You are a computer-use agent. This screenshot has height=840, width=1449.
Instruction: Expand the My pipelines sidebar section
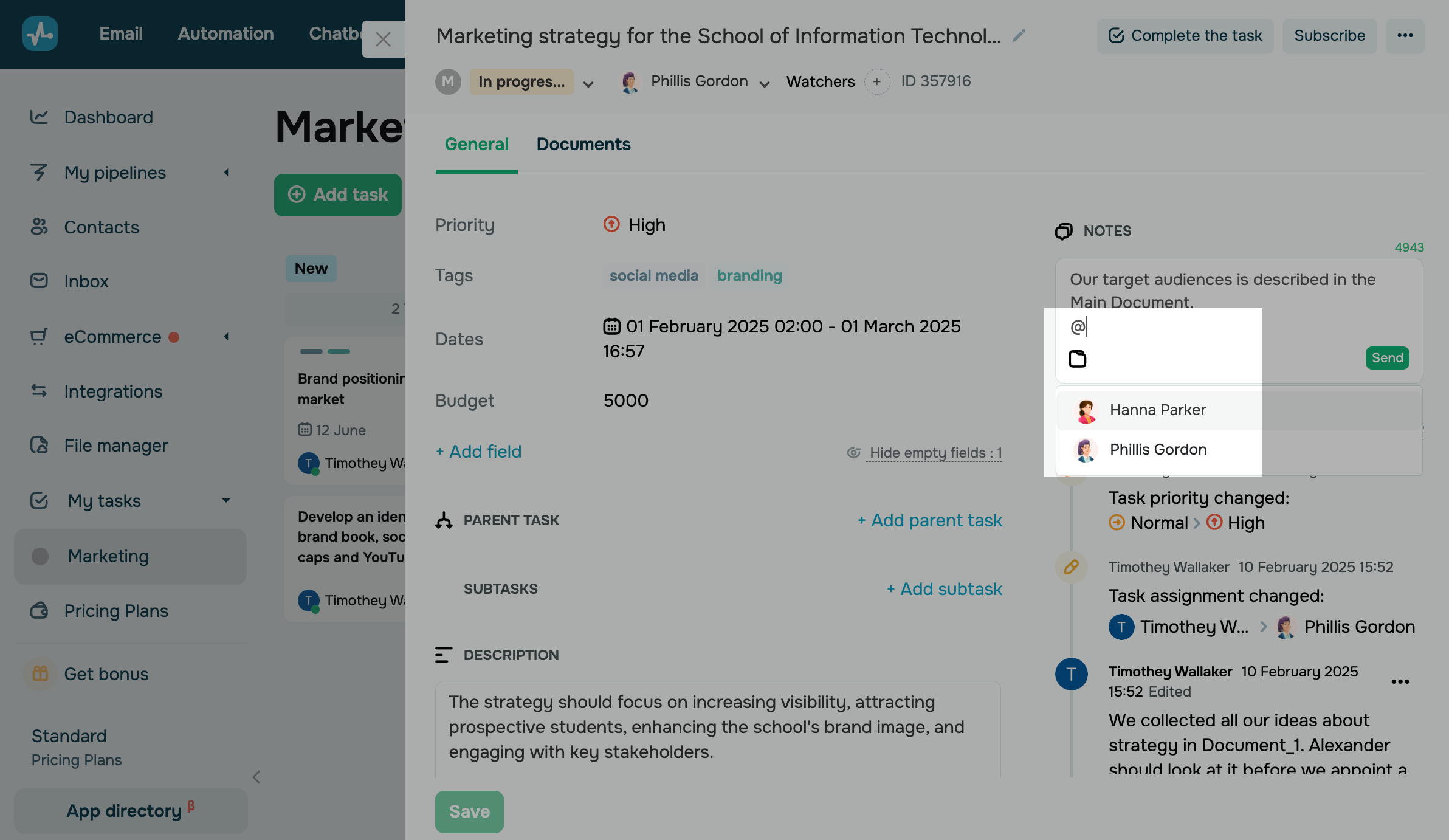[x=226, y=173]
